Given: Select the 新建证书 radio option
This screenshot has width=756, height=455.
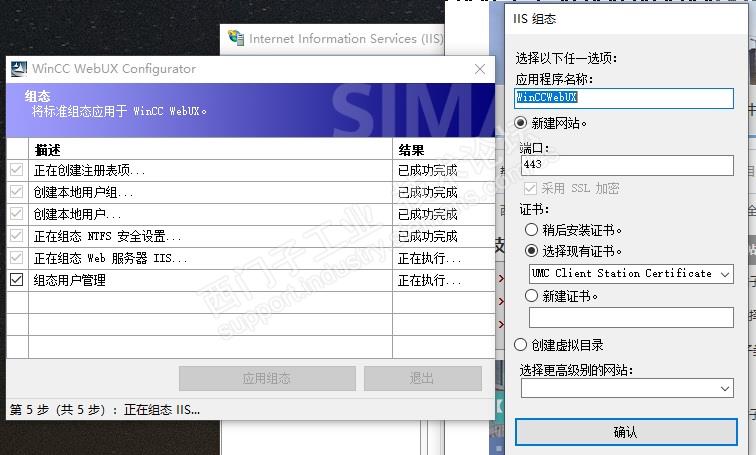Looking at the screenshot, I should point(531,295).
